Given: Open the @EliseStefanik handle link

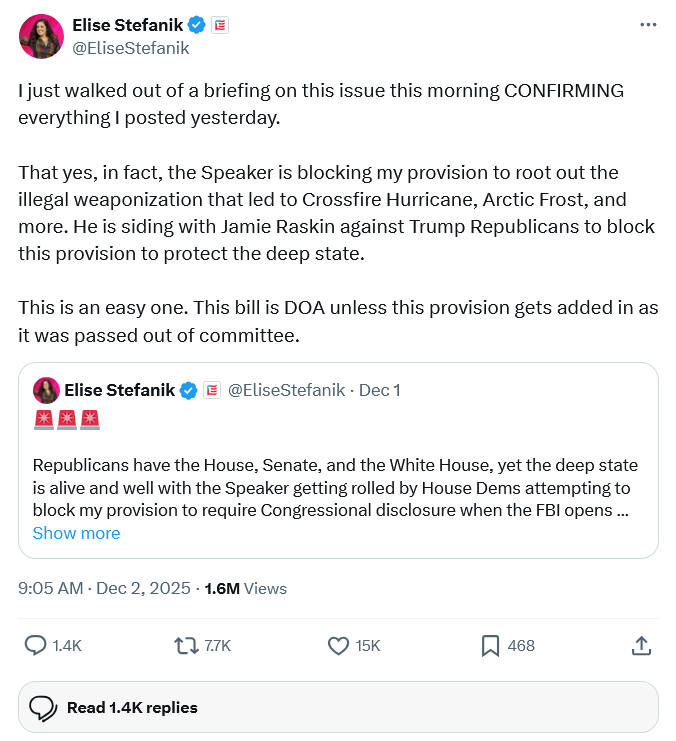Looking at the screenshot, I should point(130,47).
